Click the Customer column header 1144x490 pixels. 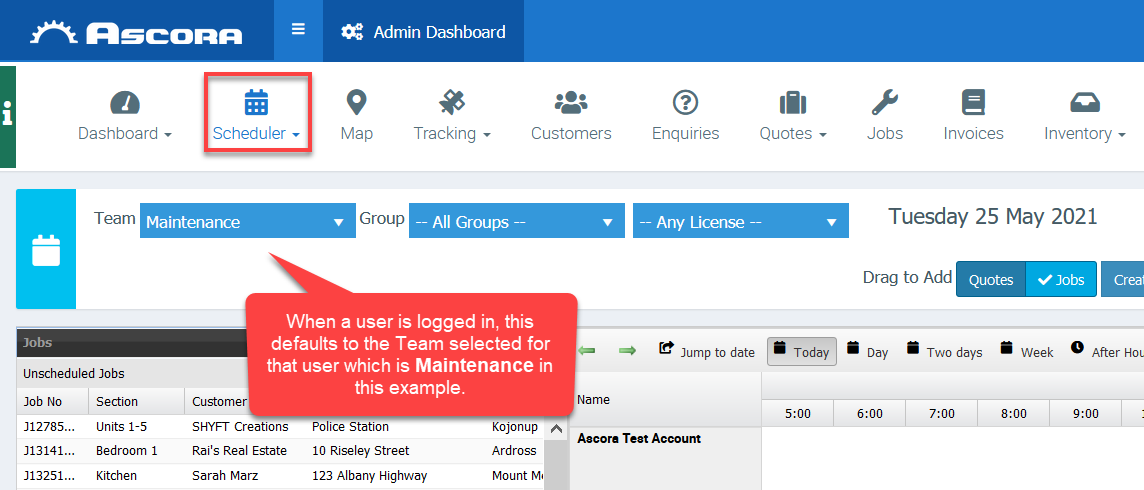pos(217,402)
